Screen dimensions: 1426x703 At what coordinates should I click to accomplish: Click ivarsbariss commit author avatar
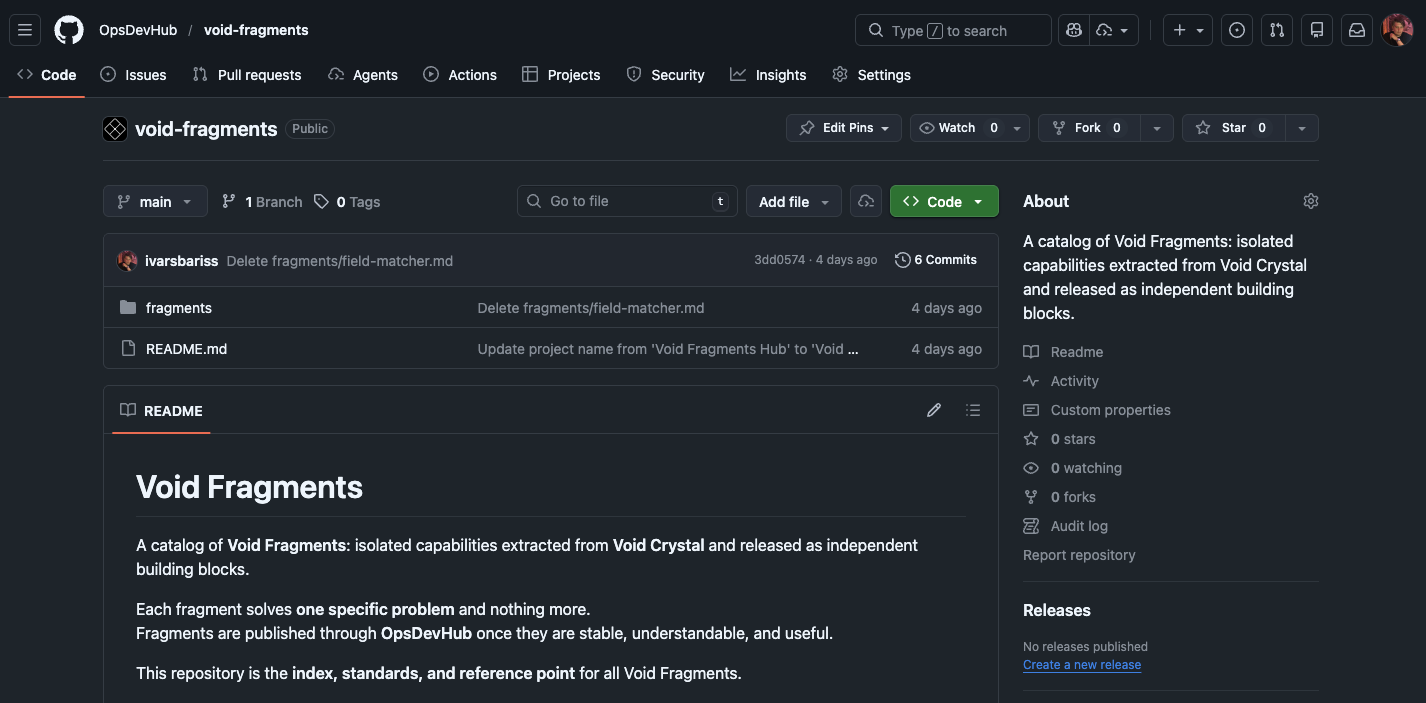tap(127, 260)
